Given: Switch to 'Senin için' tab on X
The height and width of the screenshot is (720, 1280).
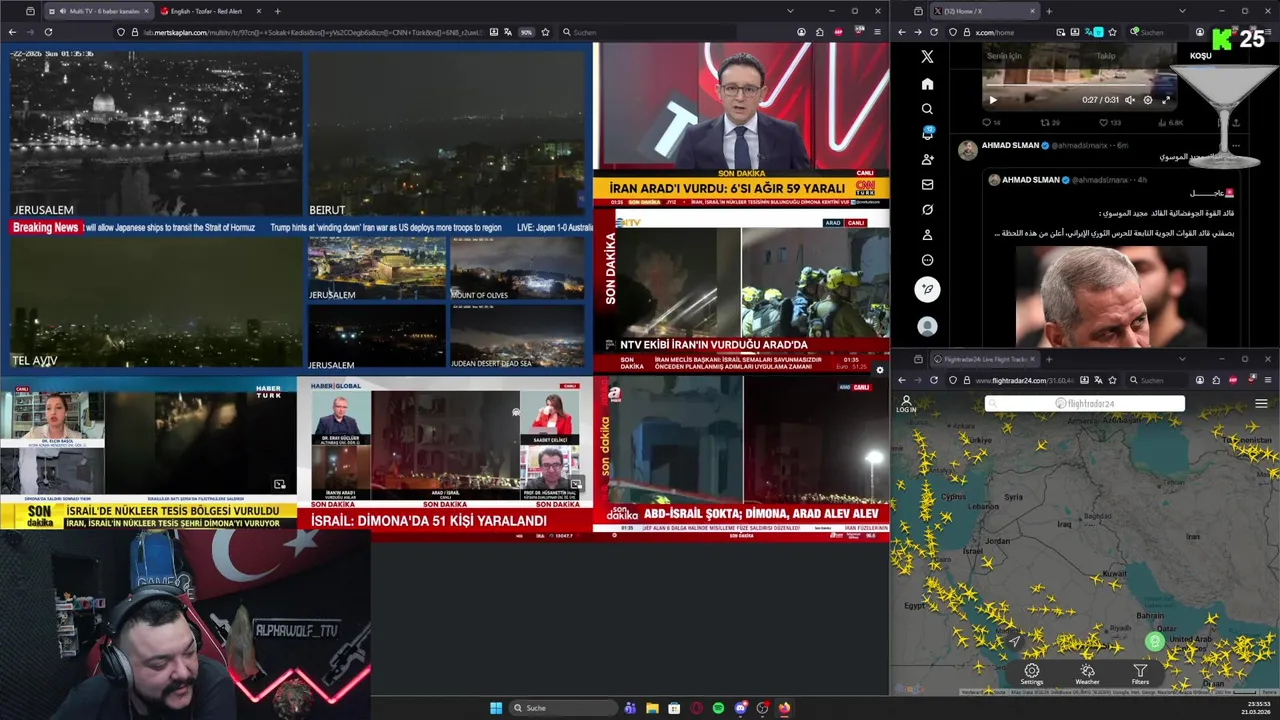Looking at the screenshot, I should click(1004, 56).
